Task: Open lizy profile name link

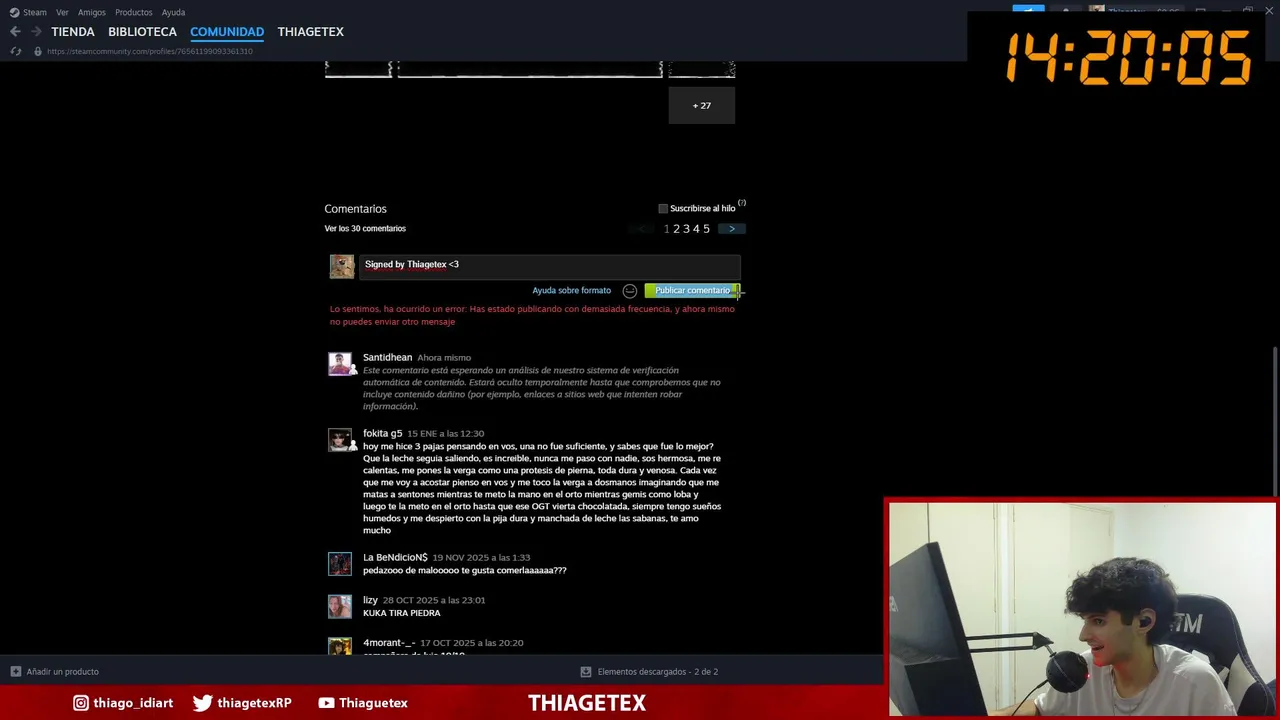Action: click(370, 600)
